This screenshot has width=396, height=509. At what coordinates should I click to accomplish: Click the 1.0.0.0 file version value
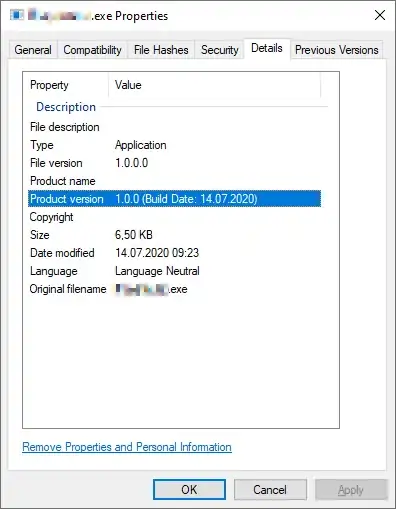[132, 163]
